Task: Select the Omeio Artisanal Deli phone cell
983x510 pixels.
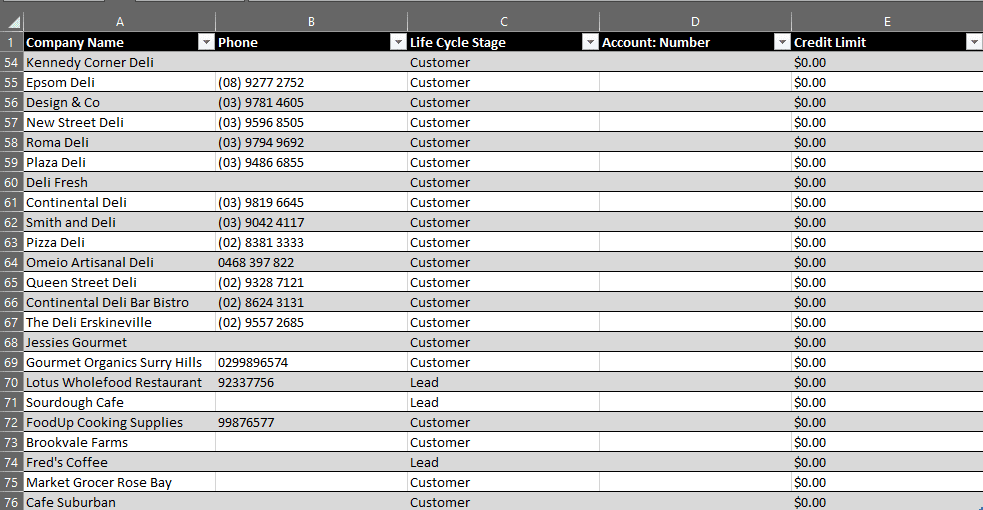Action: [x=311, y=263]
